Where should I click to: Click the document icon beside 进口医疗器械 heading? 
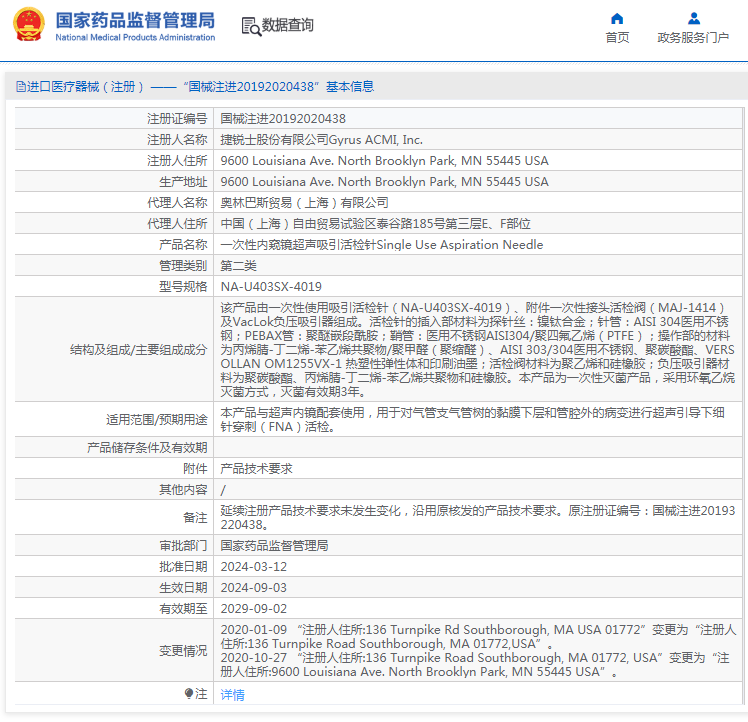coord(21,86)
